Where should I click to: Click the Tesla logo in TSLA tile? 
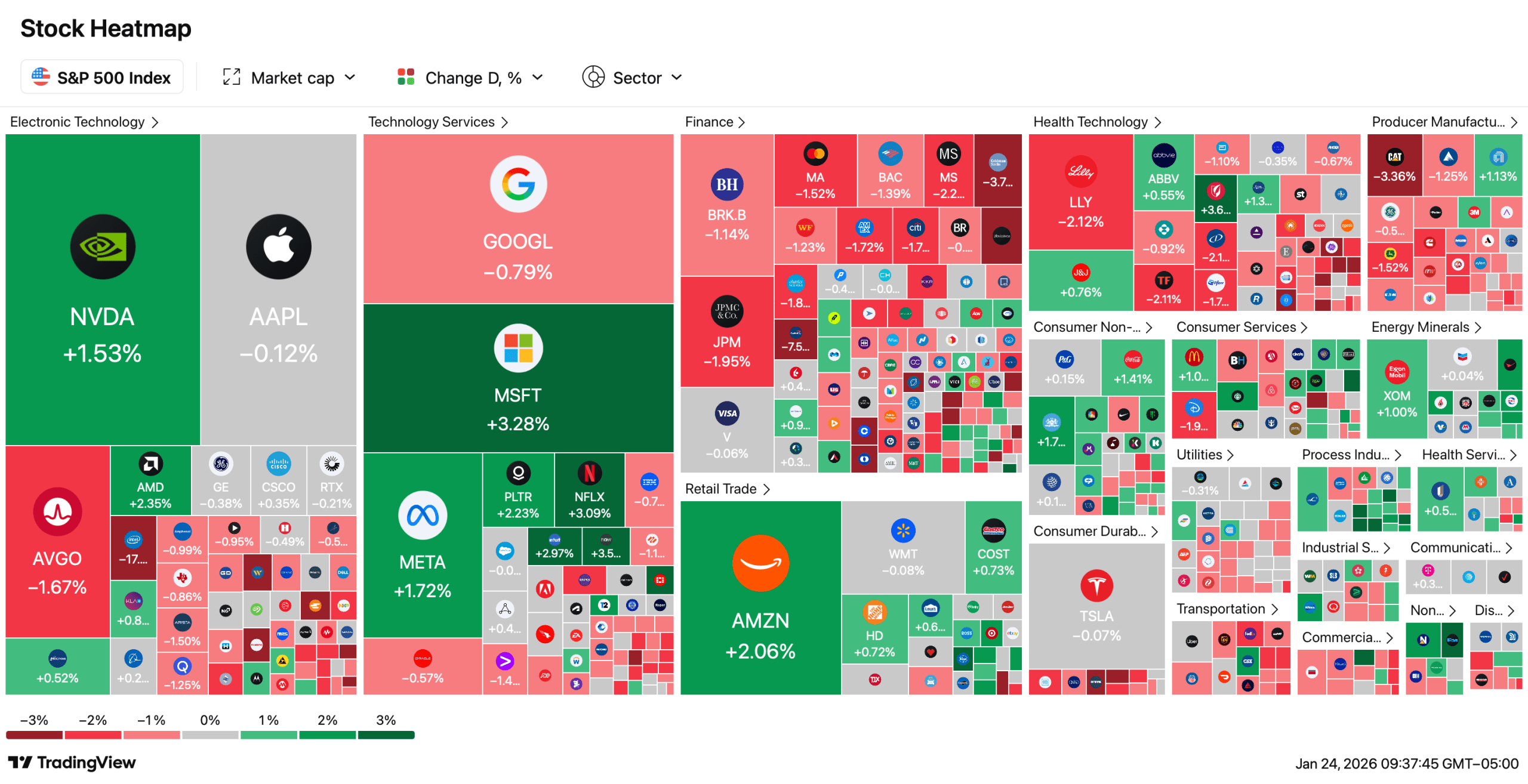1096,585
